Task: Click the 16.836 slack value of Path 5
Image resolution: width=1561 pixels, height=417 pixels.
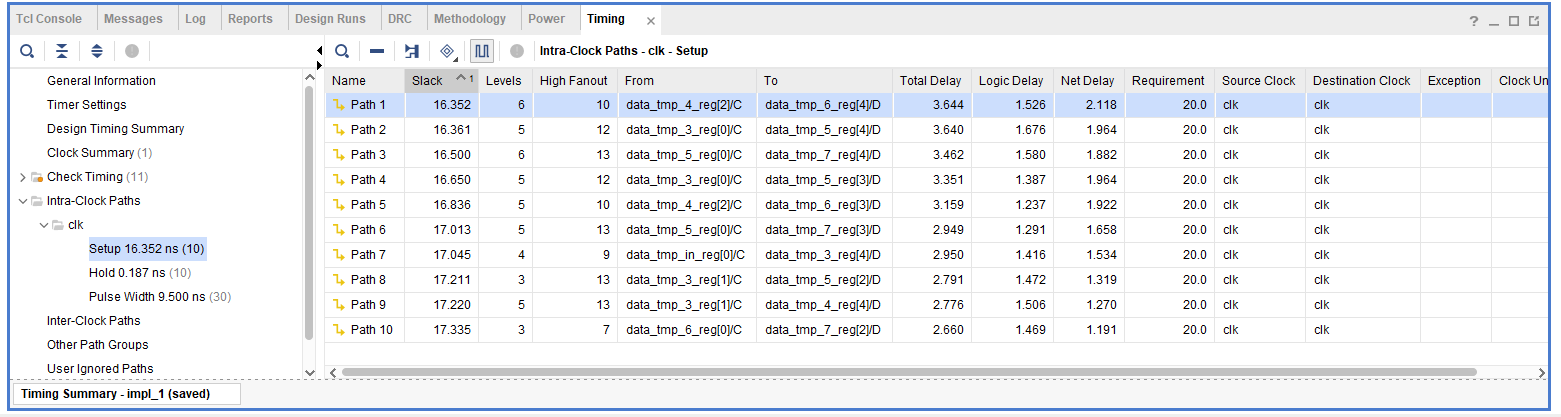Action: pyautogui.click(x=452, y=205)
